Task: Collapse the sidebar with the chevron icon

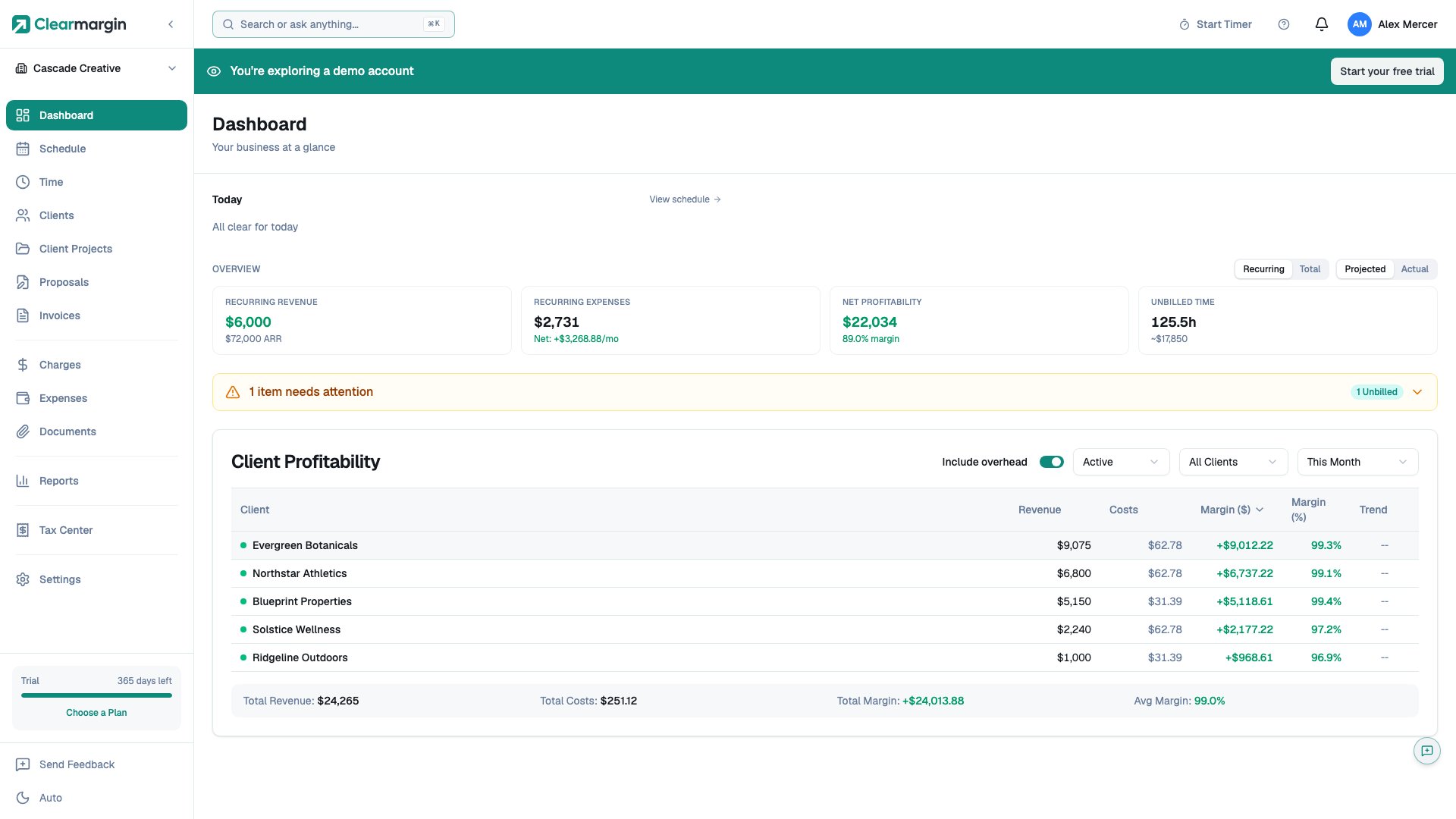Action: (x=171, y=24)
